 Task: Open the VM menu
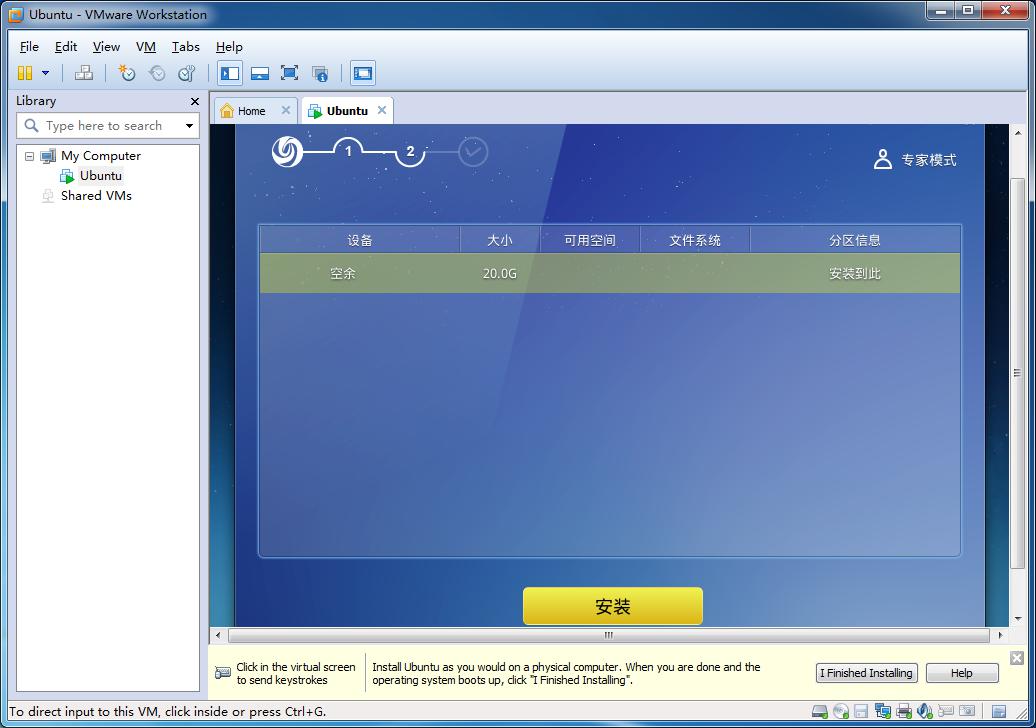145,47
